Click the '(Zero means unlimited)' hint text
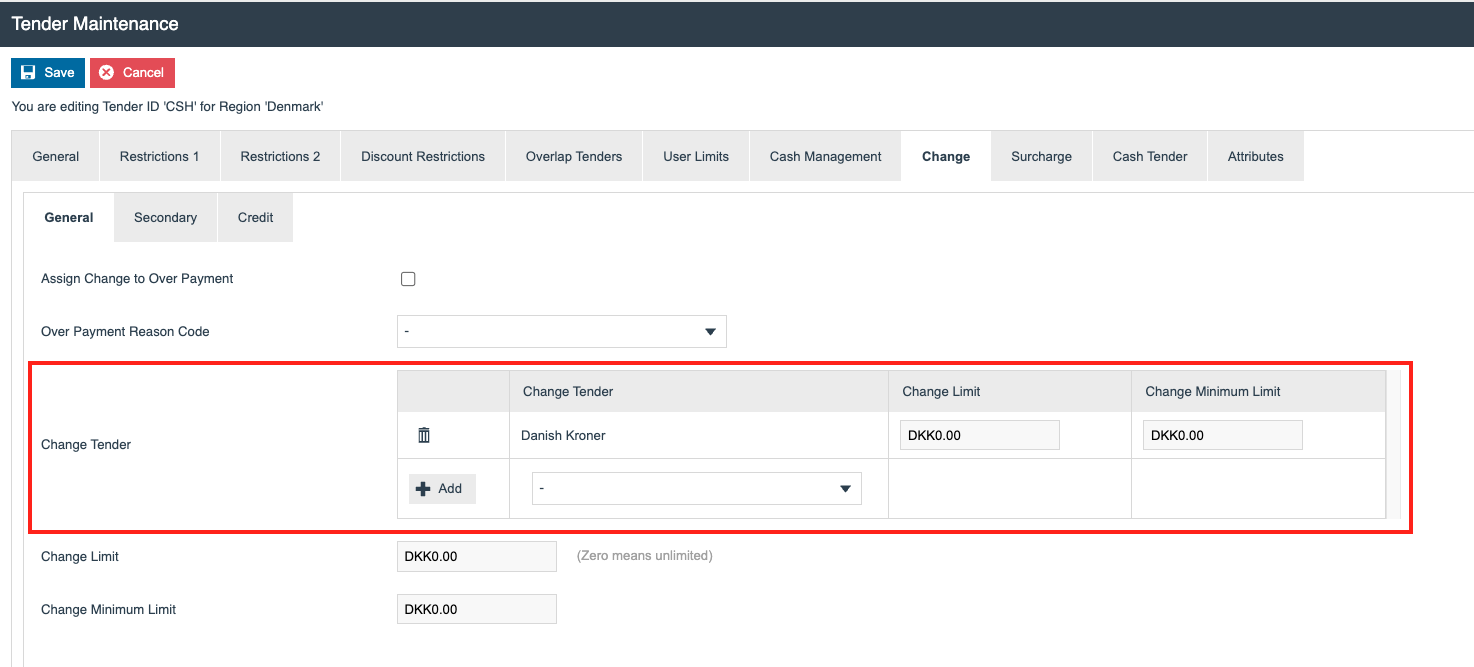1474x667 pixels. tap(645, 556)
